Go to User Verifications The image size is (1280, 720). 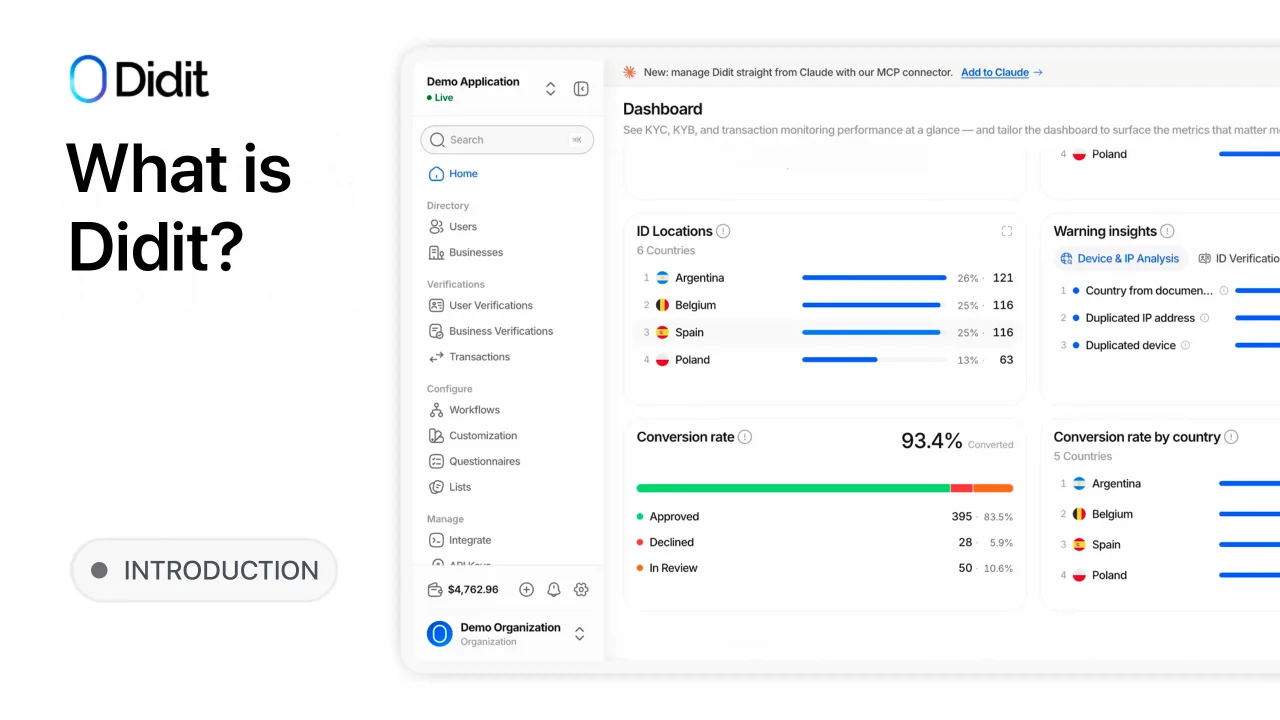point(507,306)
